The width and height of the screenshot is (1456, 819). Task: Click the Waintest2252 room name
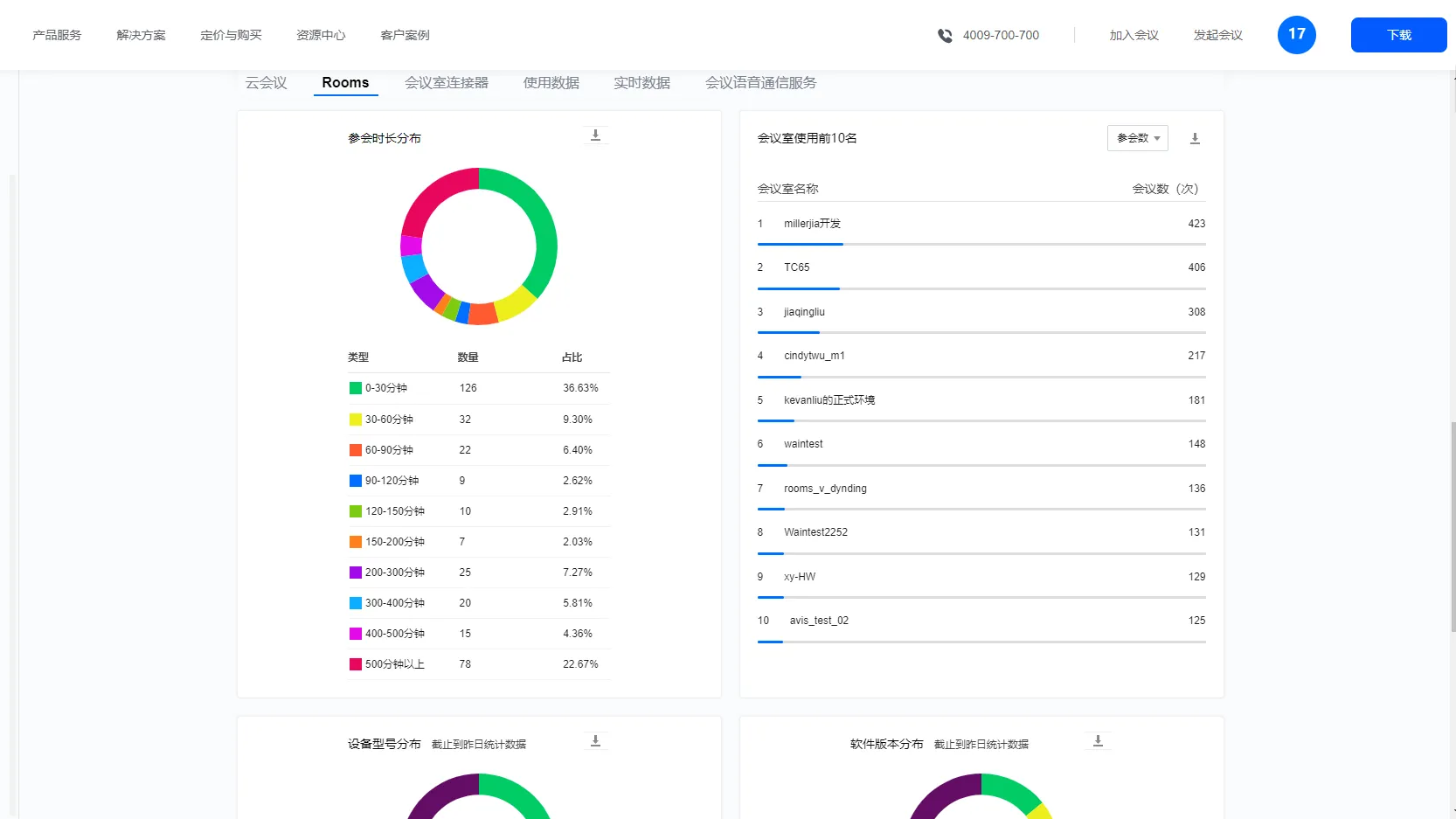coord(815,532)
